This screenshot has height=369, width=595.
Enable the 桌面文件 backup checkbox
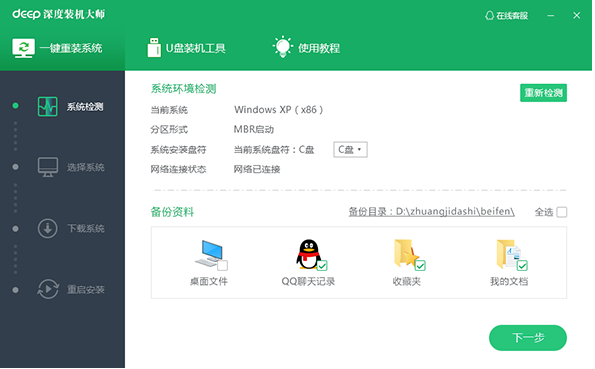[x=223, y=265]
